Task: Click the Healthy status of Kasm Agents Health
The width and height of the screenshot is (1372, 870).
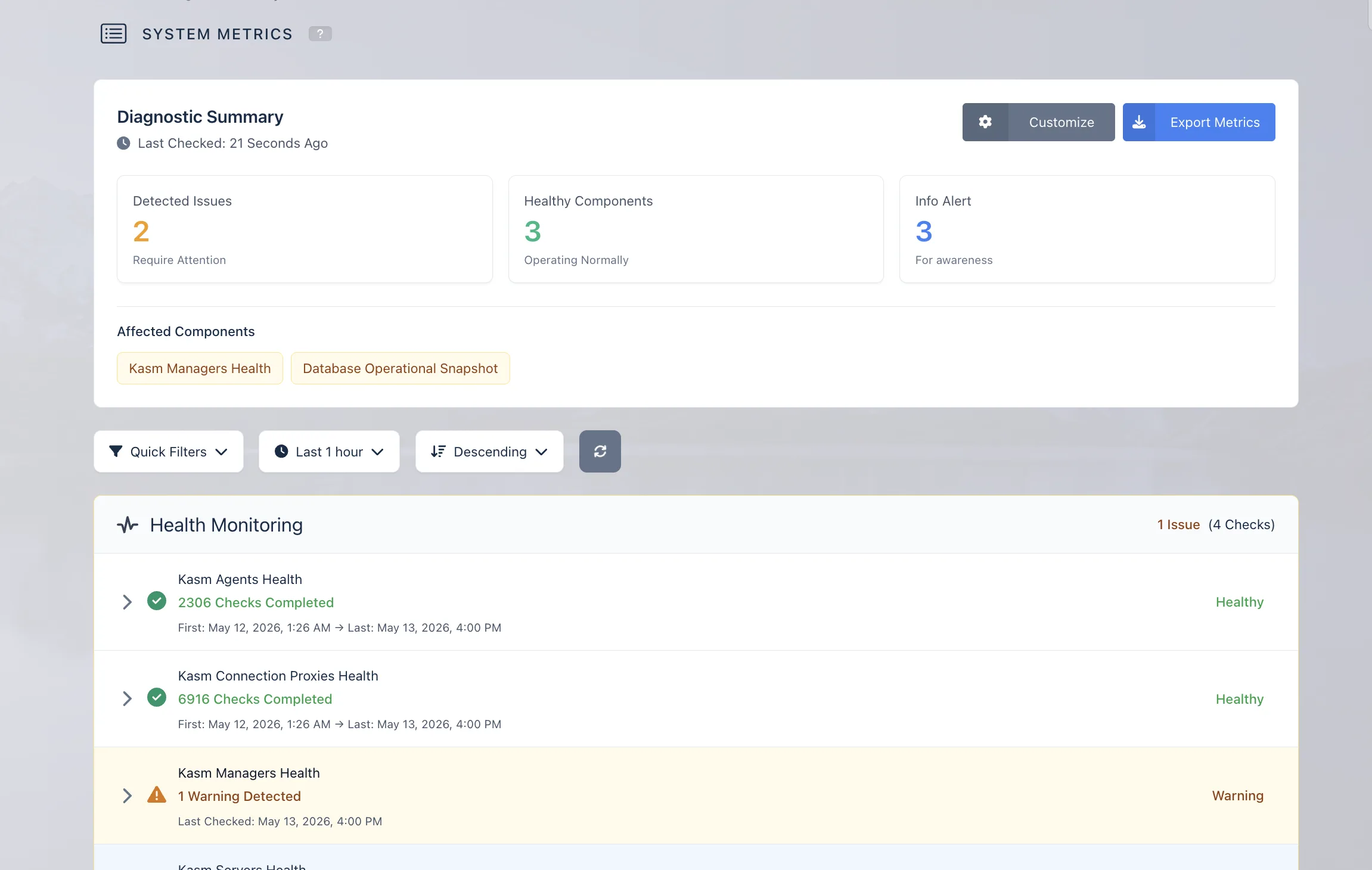Action: coord(1240,602)
